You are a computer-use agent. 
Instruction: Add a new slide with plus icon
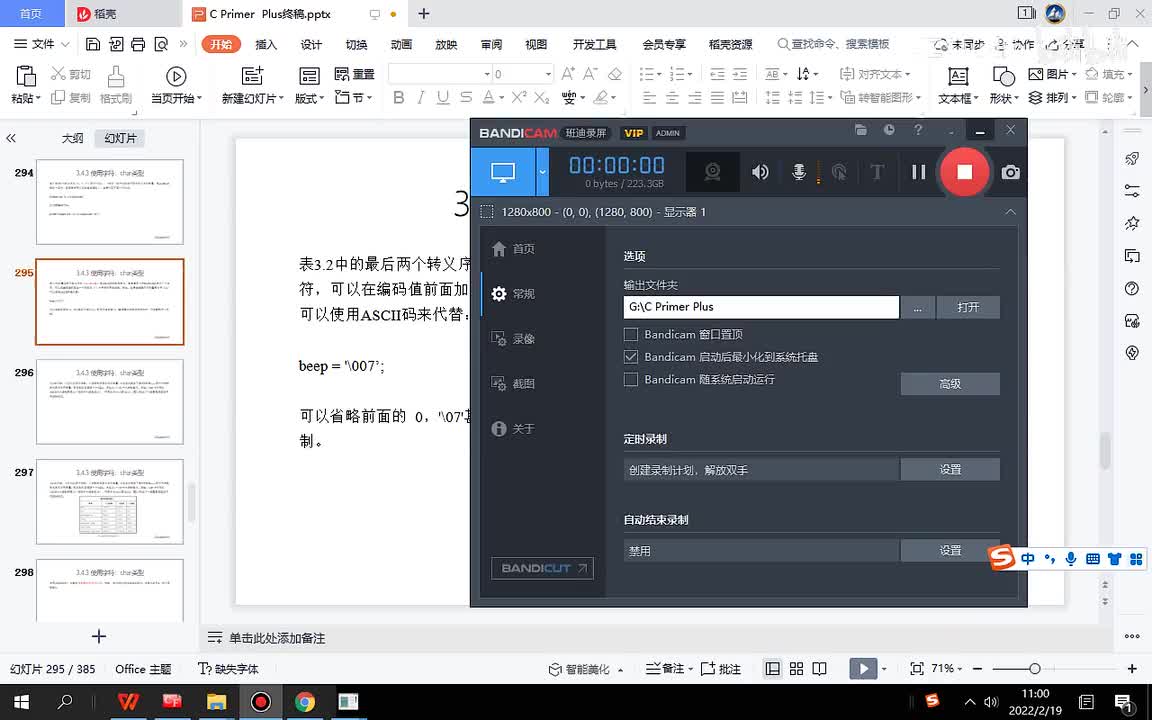(x=98, y=636)
